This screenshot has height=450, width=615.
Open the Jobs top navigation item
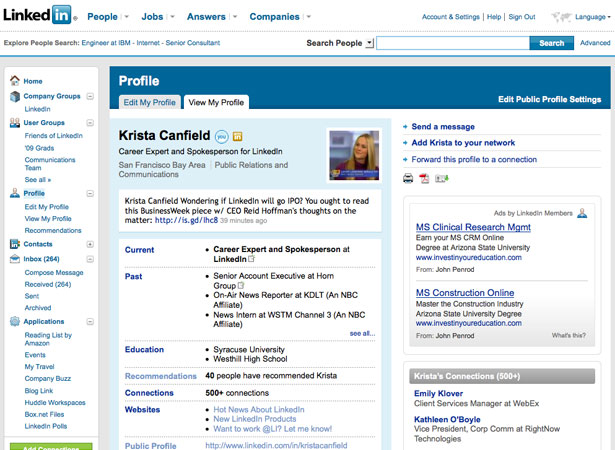pos(152,17)
